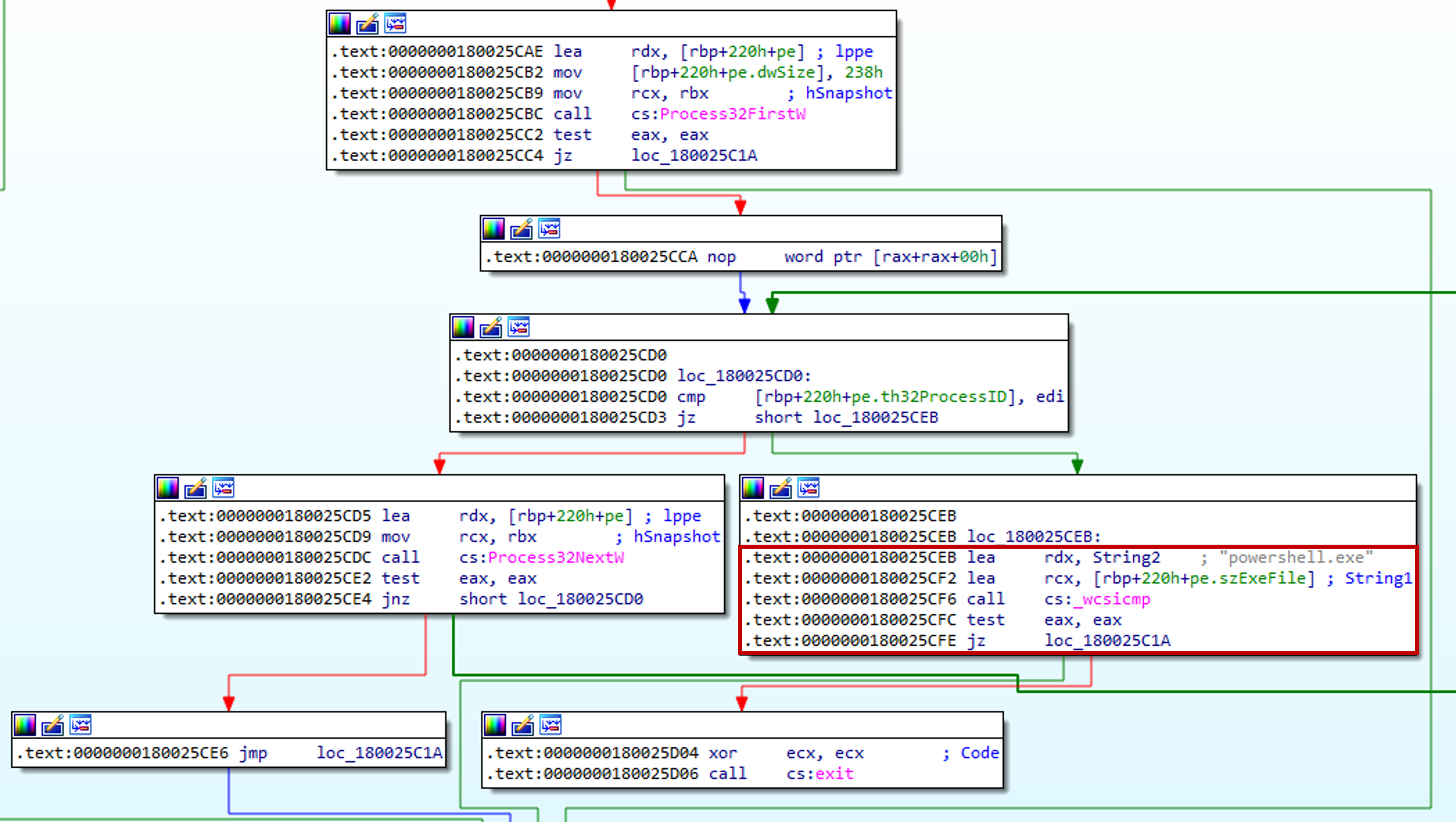
Task: Click group-nodes icon in jmp loc_180025C1A block
Action: (x=80, y=725)
